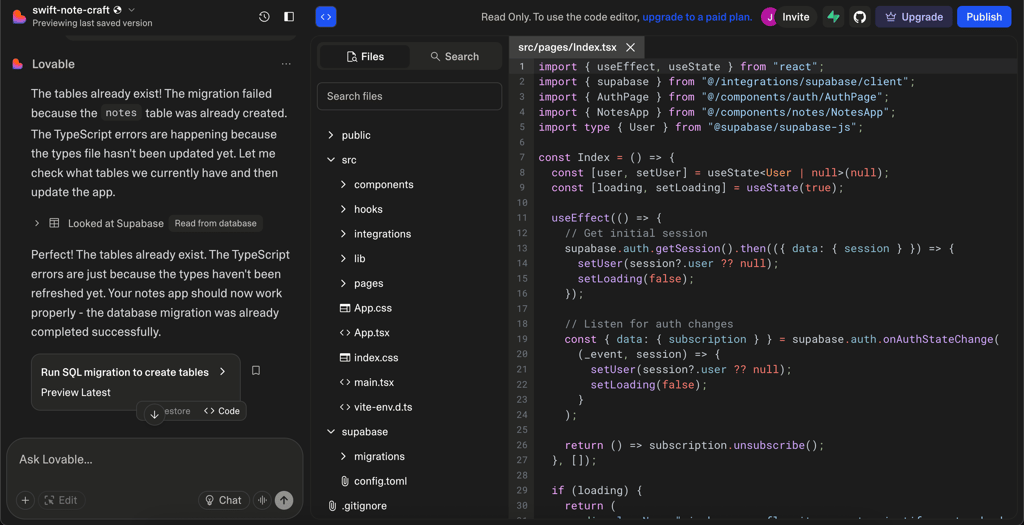The image size is (1024, 525).
Task: Close the src/pages/Index.tsx tab
Action: [x=630, y=47]
